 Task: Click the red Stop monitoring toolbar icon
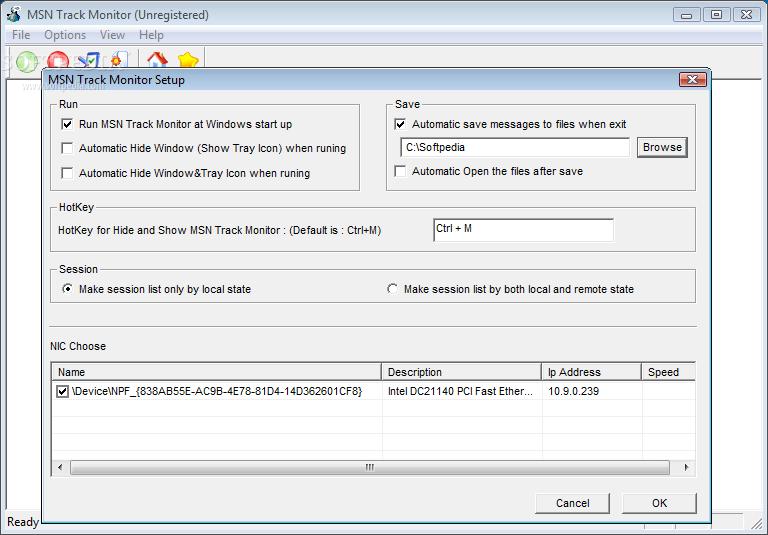point(58,60)
